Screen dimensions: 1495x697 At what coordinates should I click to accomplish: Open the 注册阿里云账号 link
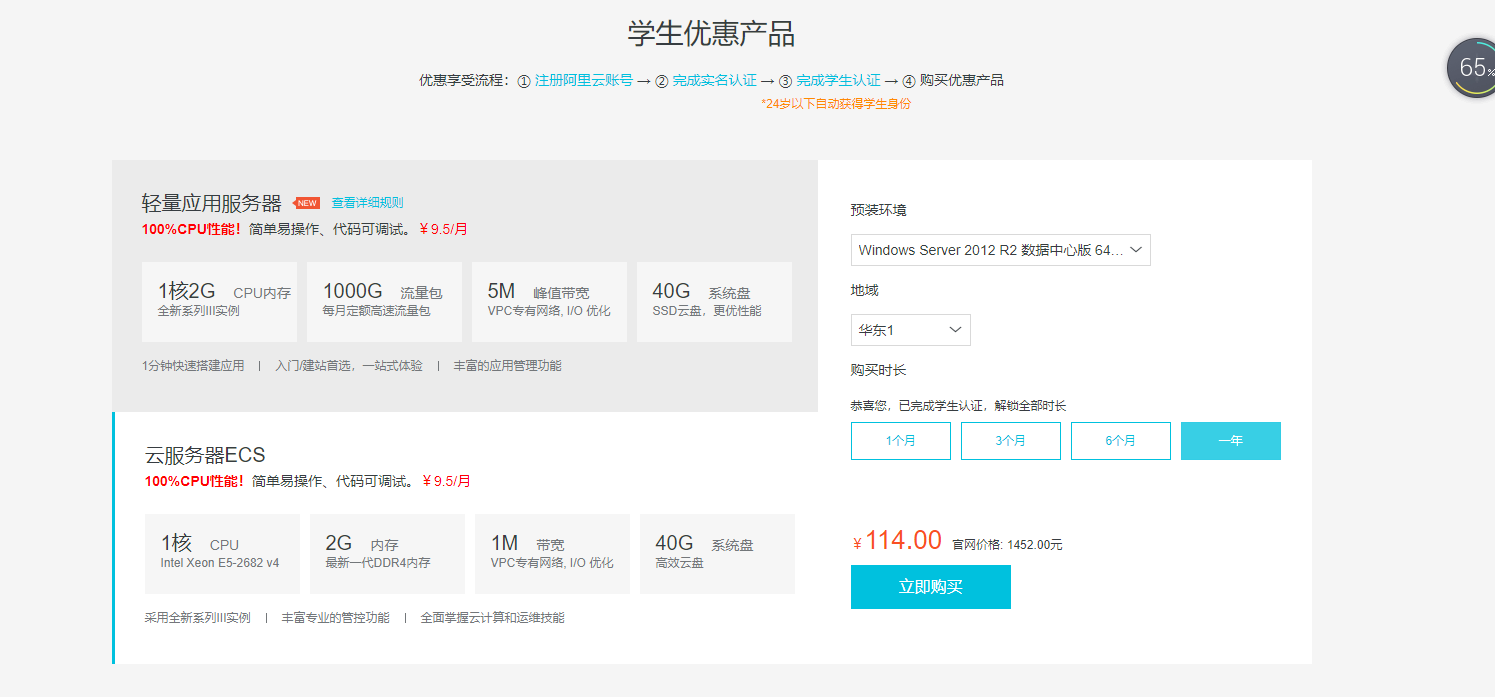(x=584, y=80)
